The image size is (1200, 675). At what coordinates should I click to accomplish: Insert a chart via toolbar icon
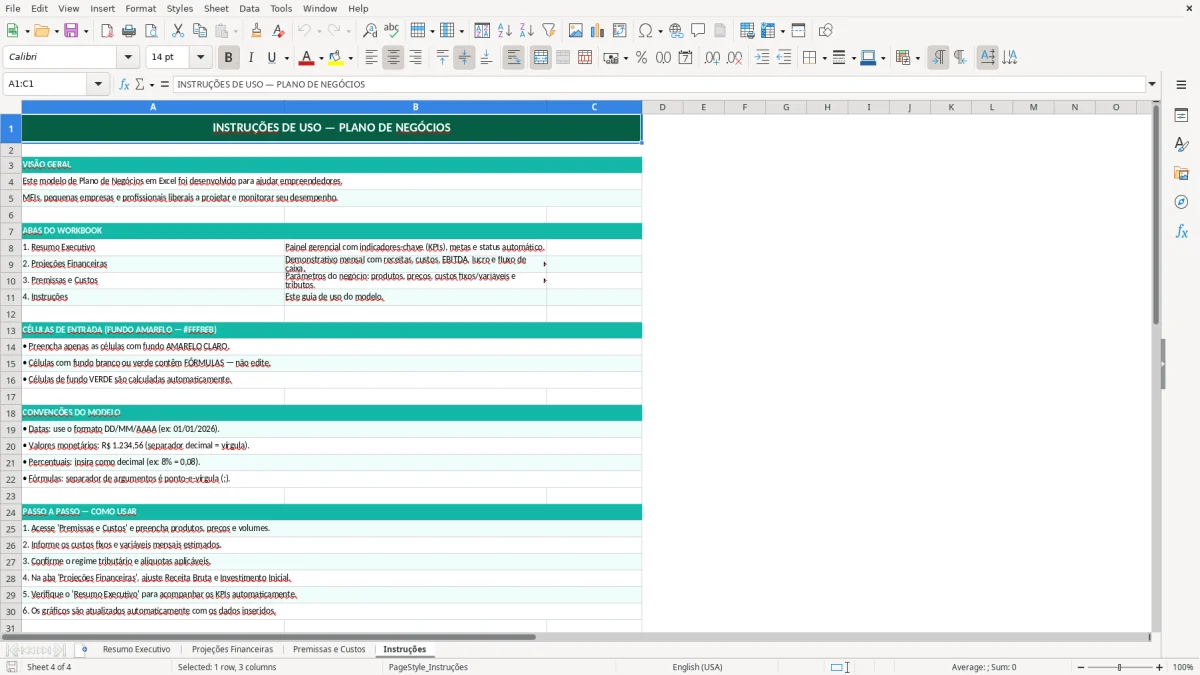[x=598, y=31]
